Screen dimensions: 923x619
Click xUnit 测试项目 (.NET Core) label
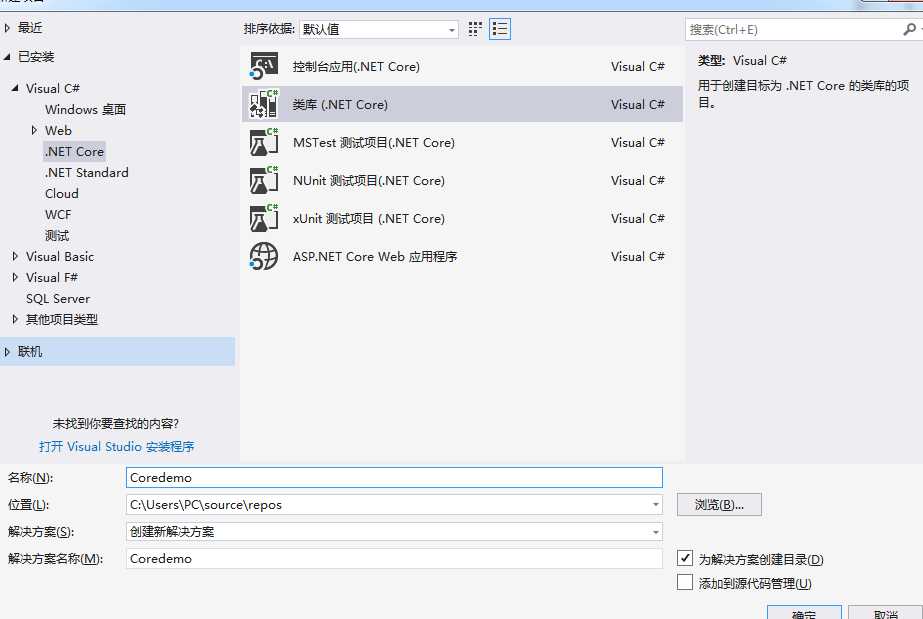[x=368, y=219]
